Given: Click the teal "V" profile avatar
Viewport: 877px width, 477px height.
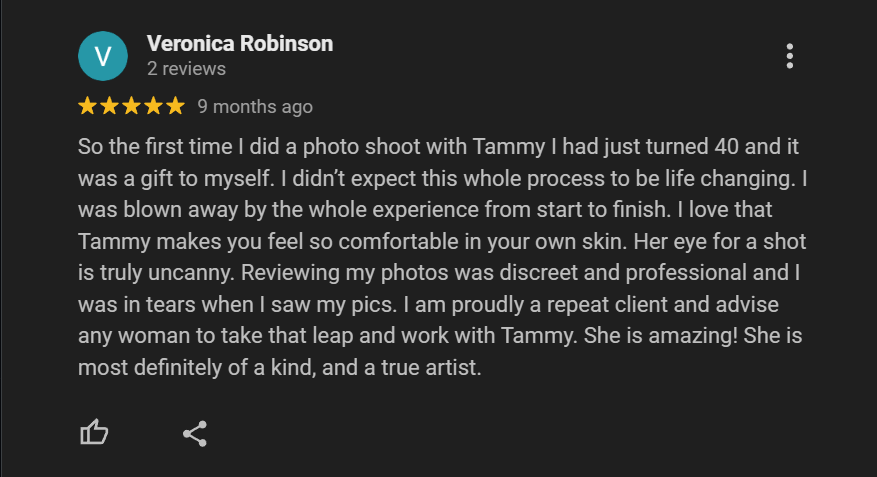Looking at the screenshot, I should point(103,56).
